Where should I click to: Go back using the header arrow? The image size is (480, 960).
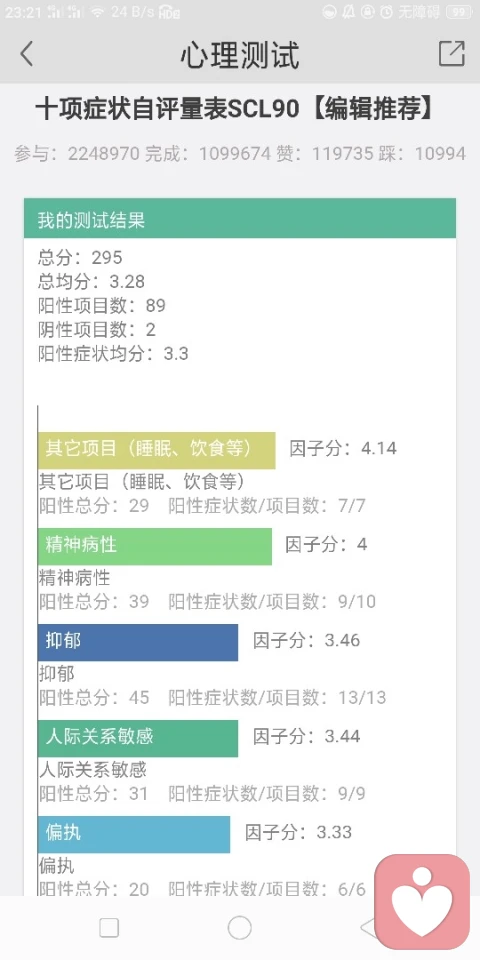(x=26, y=54)
